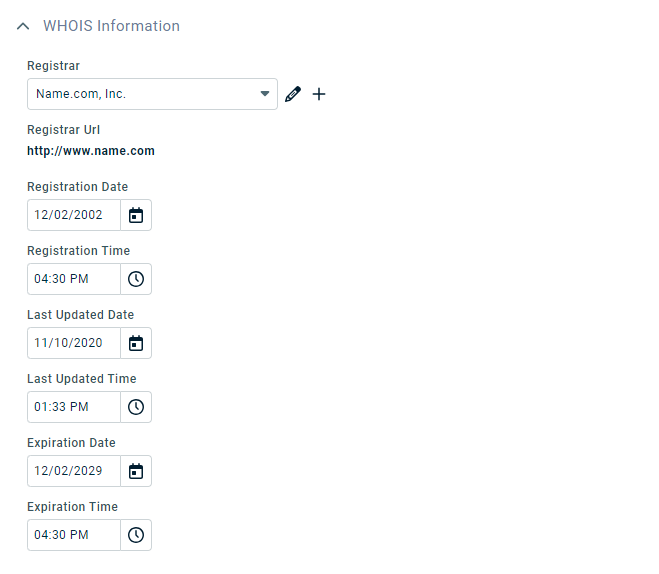Focus the Registration Date field 12/02/2002

click(x=74, y=215)
